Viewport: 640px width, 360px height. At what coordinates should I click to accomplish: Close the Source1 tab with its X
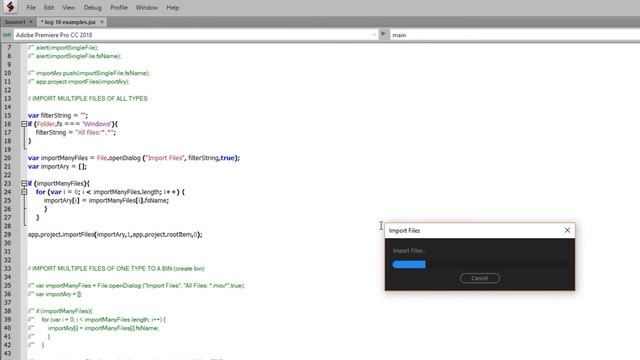31,22
